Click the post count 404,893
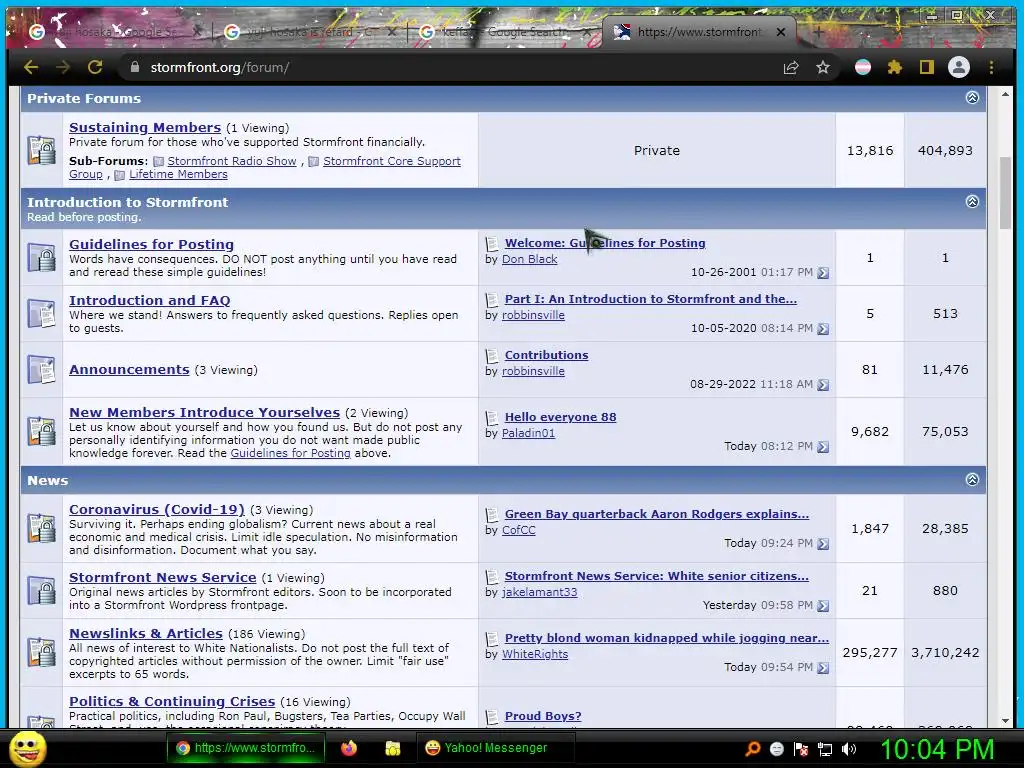Viewport: 1024px width, 768px height. [x=945, y=150]
